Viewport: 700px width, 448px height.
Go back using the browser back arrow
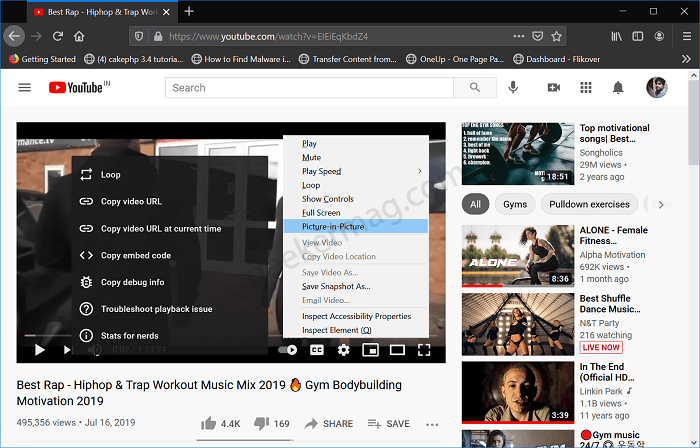click(14, 36)
